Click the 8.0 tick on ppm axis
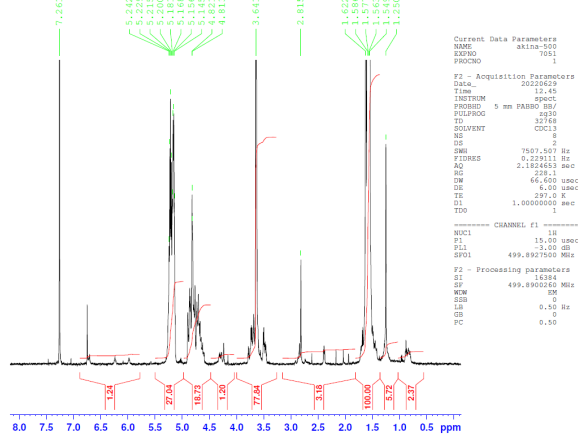Viewport: 585px width, 437px height. (x=19, y=427)
